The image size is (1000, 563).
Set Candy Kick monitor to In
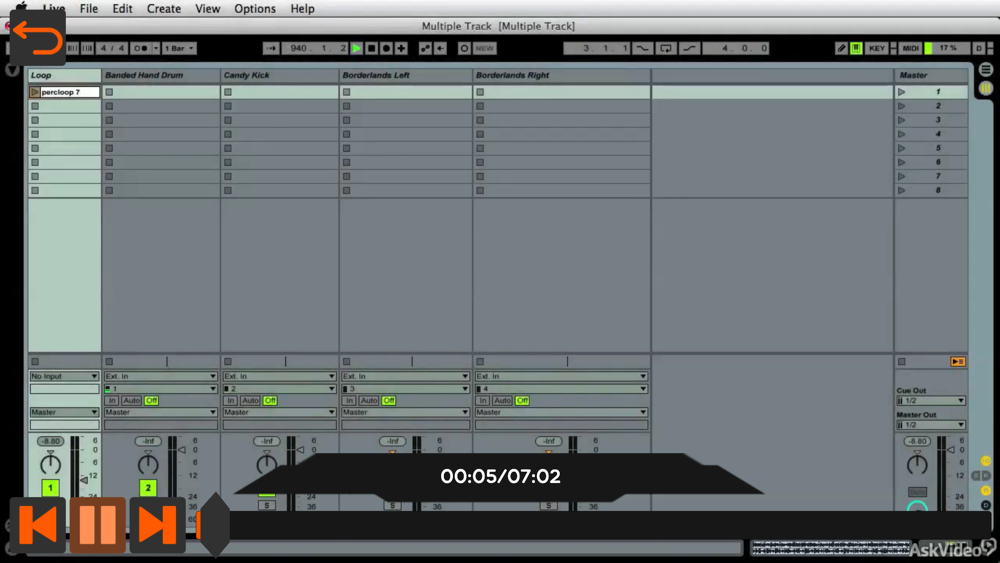pos(230,400)
